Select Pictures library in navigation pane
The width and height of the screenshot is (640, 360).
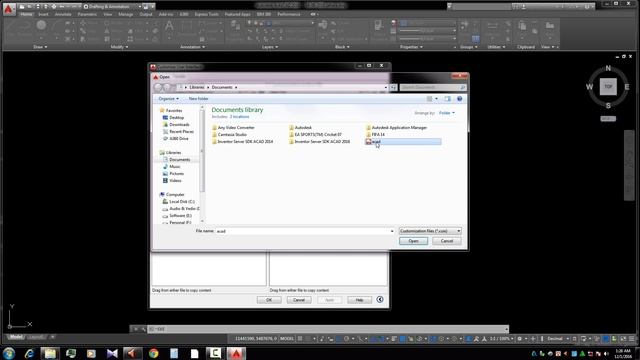point(173,173)
